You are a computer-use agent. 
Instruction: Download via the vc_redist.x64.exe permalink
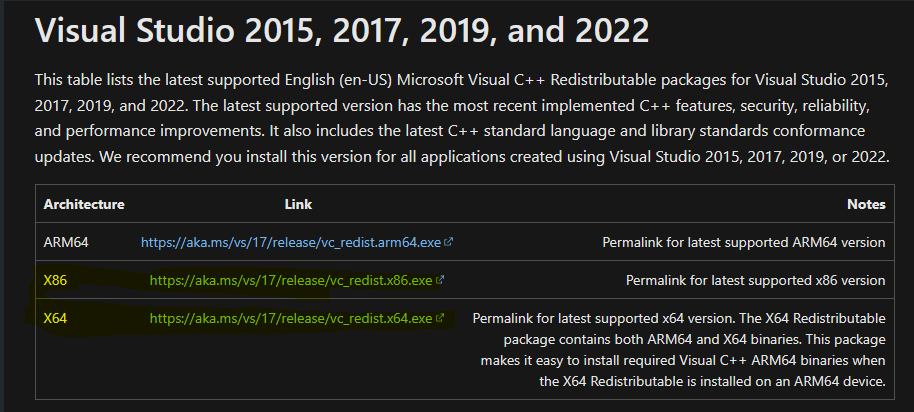(x=291, y=319)
